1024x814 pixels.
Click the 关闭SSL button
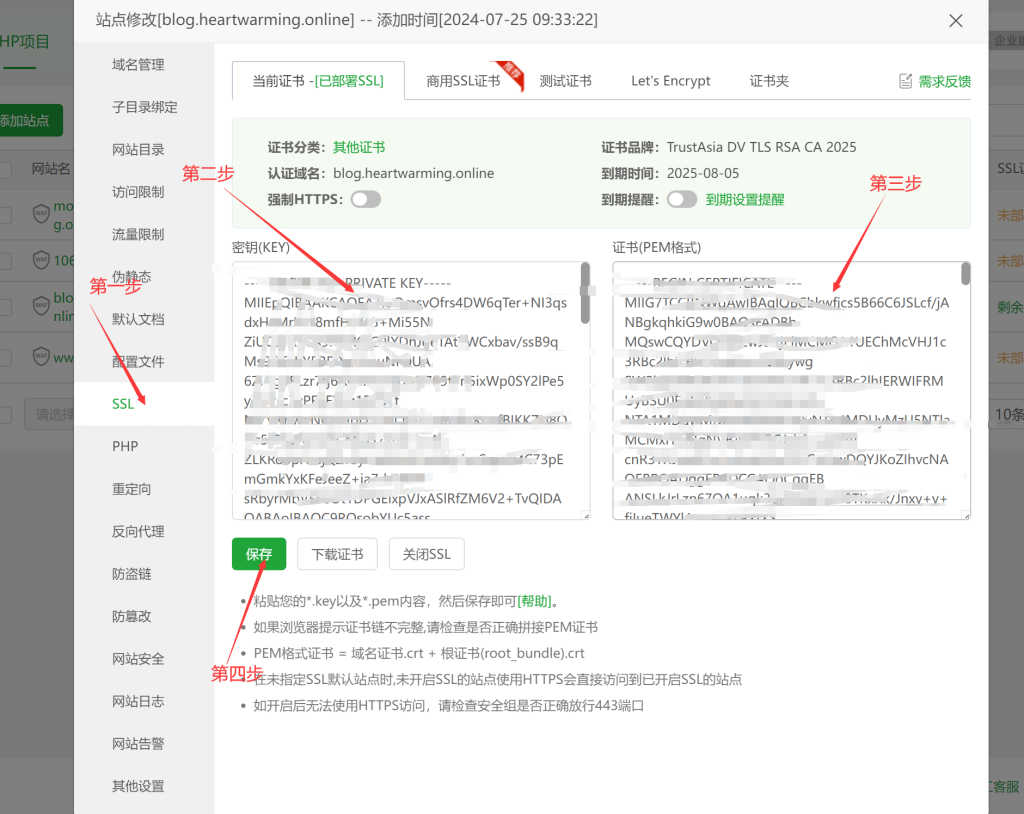point(427,554)
